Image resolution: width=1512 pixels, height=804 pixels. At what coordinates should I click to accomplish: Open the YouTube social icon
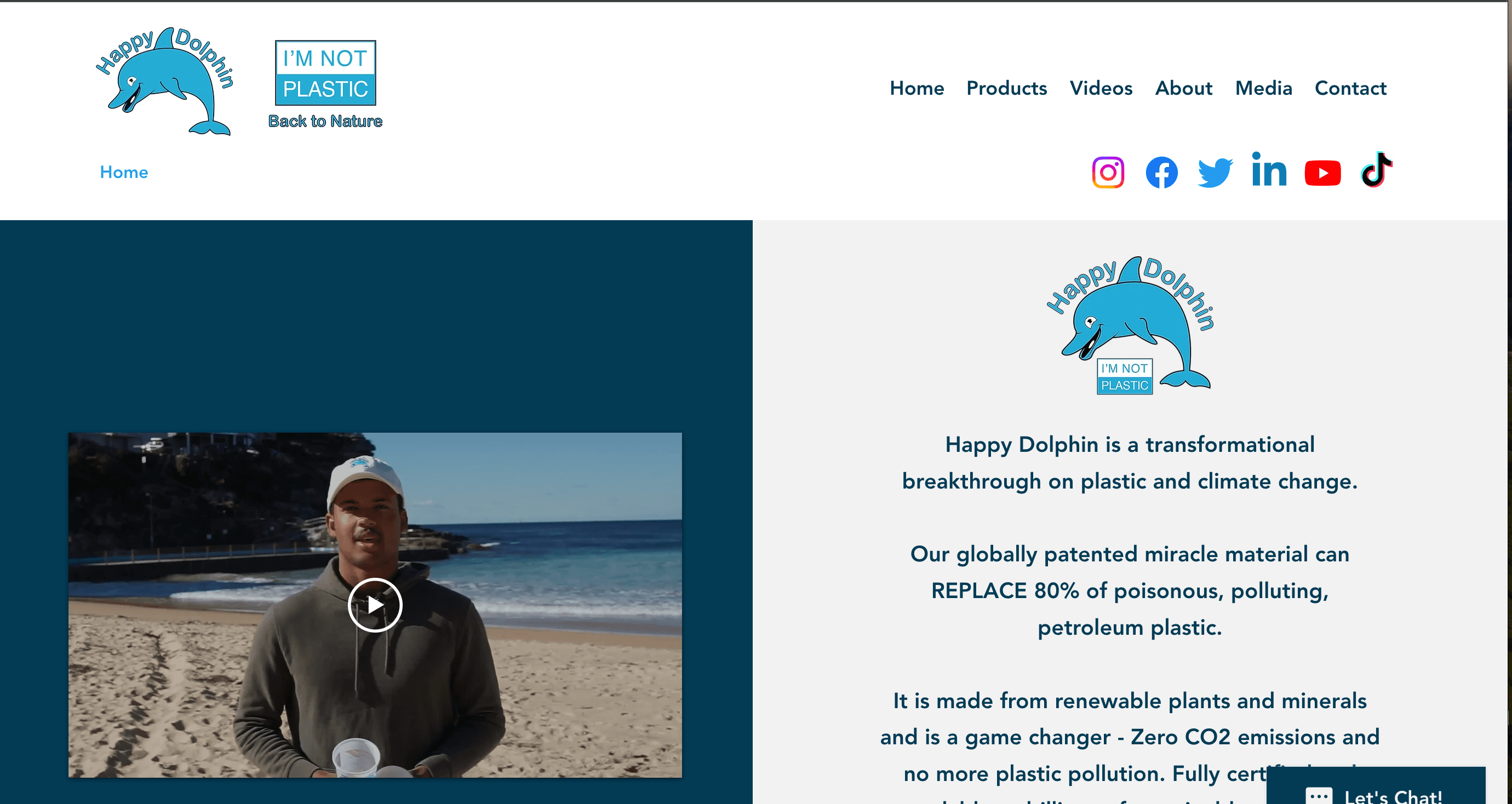pyautogui.click(x=1322, y=173)
